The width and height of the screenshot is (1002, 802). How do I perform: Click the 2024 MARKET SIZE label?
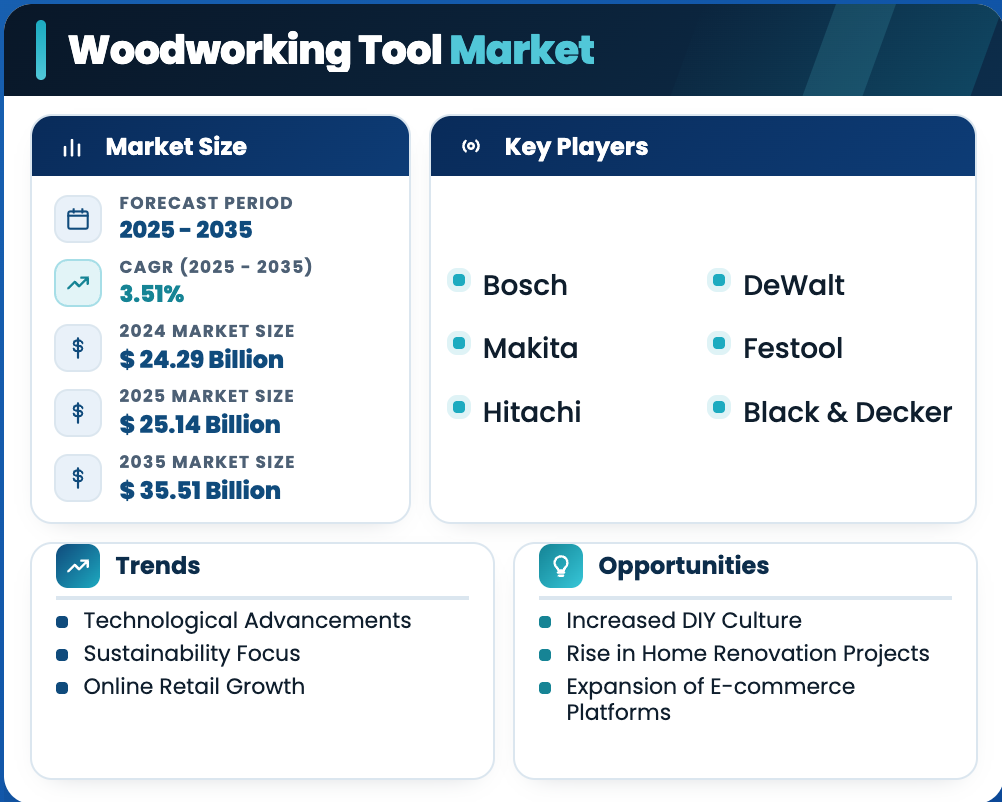[x=207, y=331]
